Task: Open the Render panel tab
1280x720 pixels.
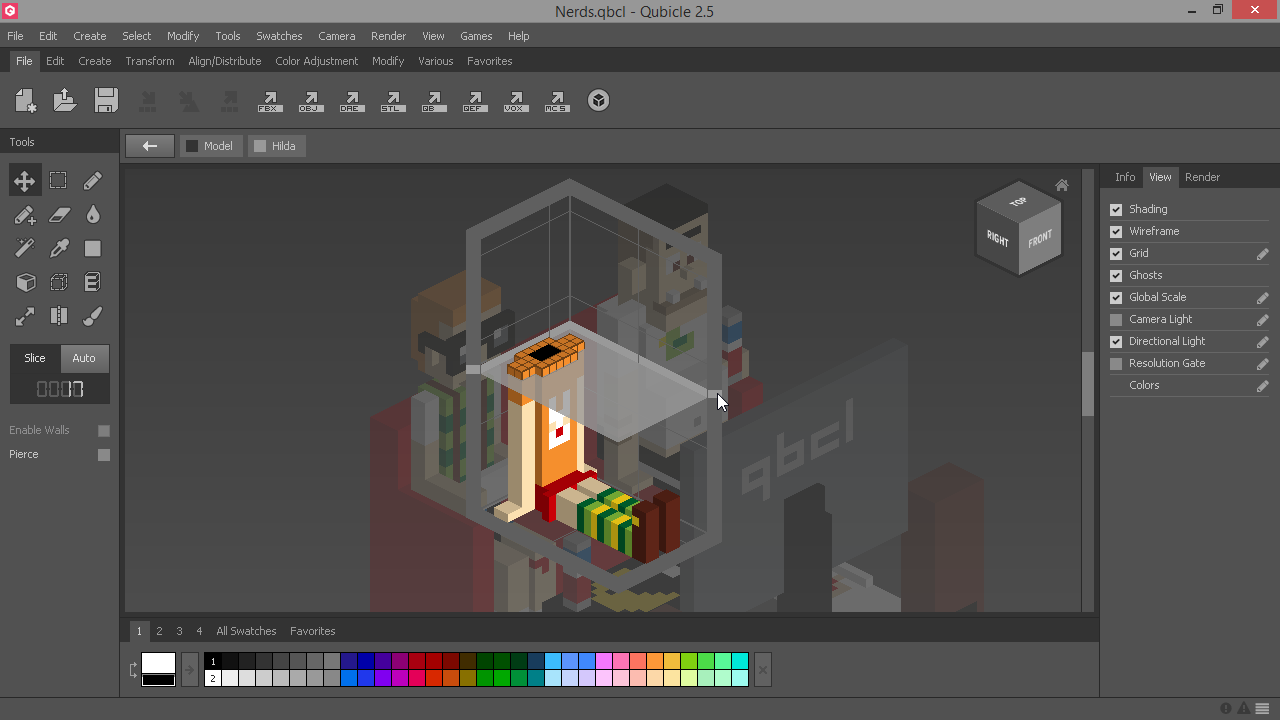Action: click(1202, 177)
